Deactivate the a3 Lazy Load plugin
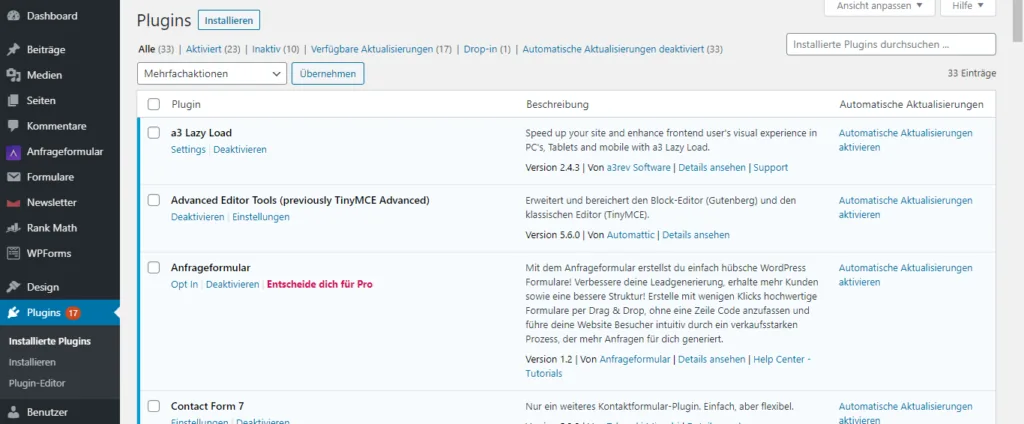The image size is (1024, 424). point(240,150)
